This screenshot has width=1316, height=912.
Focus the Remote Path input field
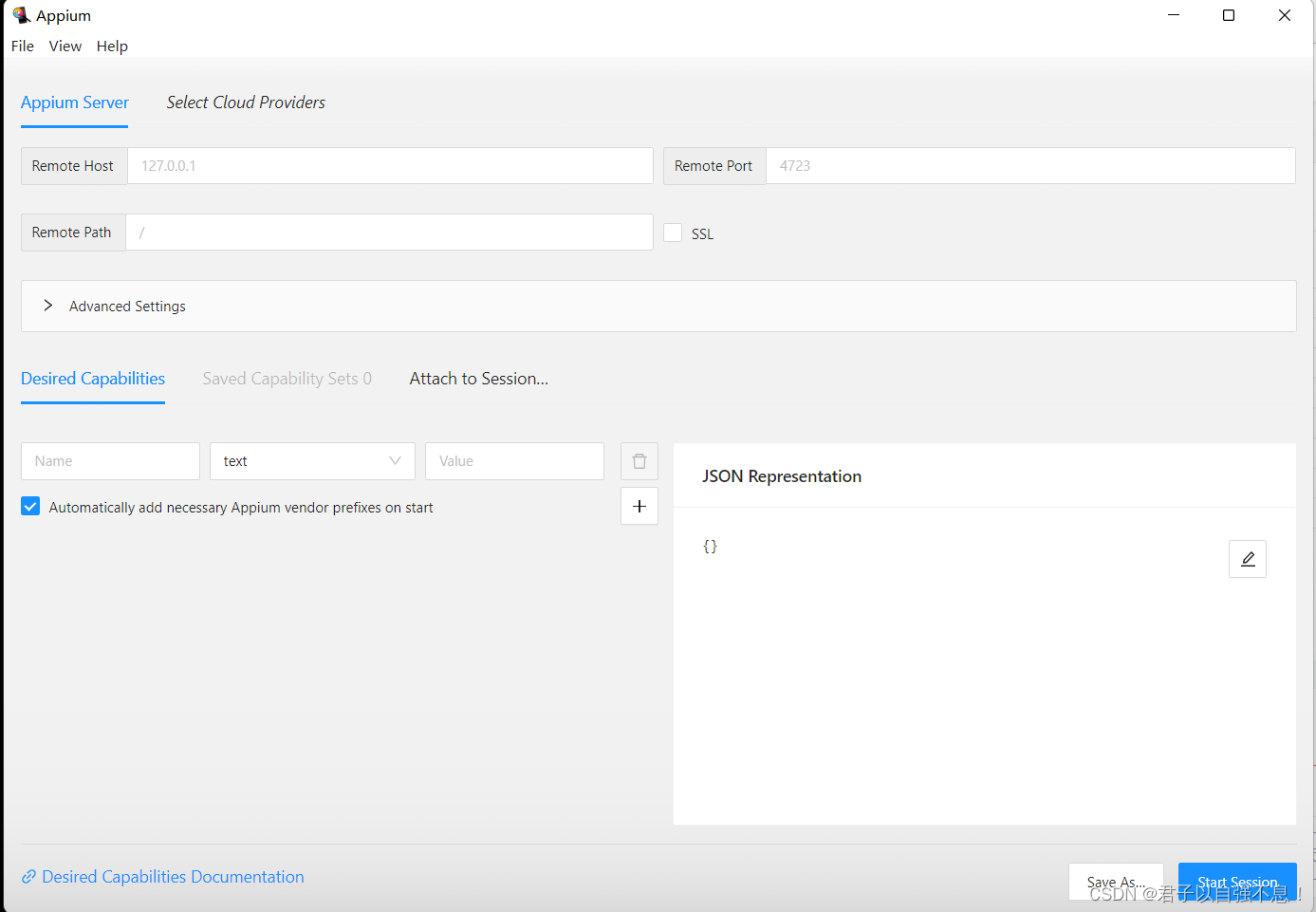point(389,232)
